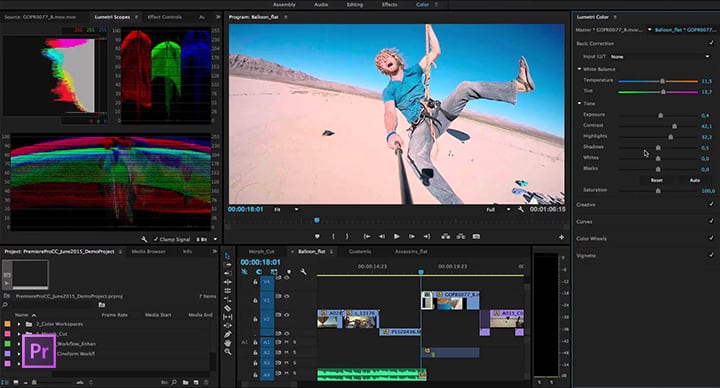This screenshot has height=388, width=720.
Task: Click the Contrast slider handle
Action: pos(675,126)
